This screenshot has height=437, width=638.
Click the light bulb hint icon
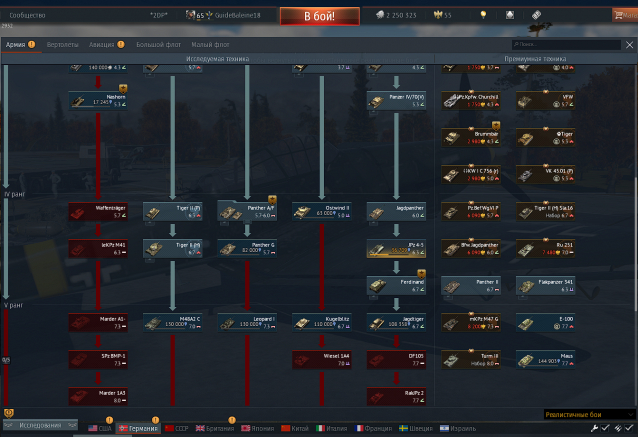point(483,15)
